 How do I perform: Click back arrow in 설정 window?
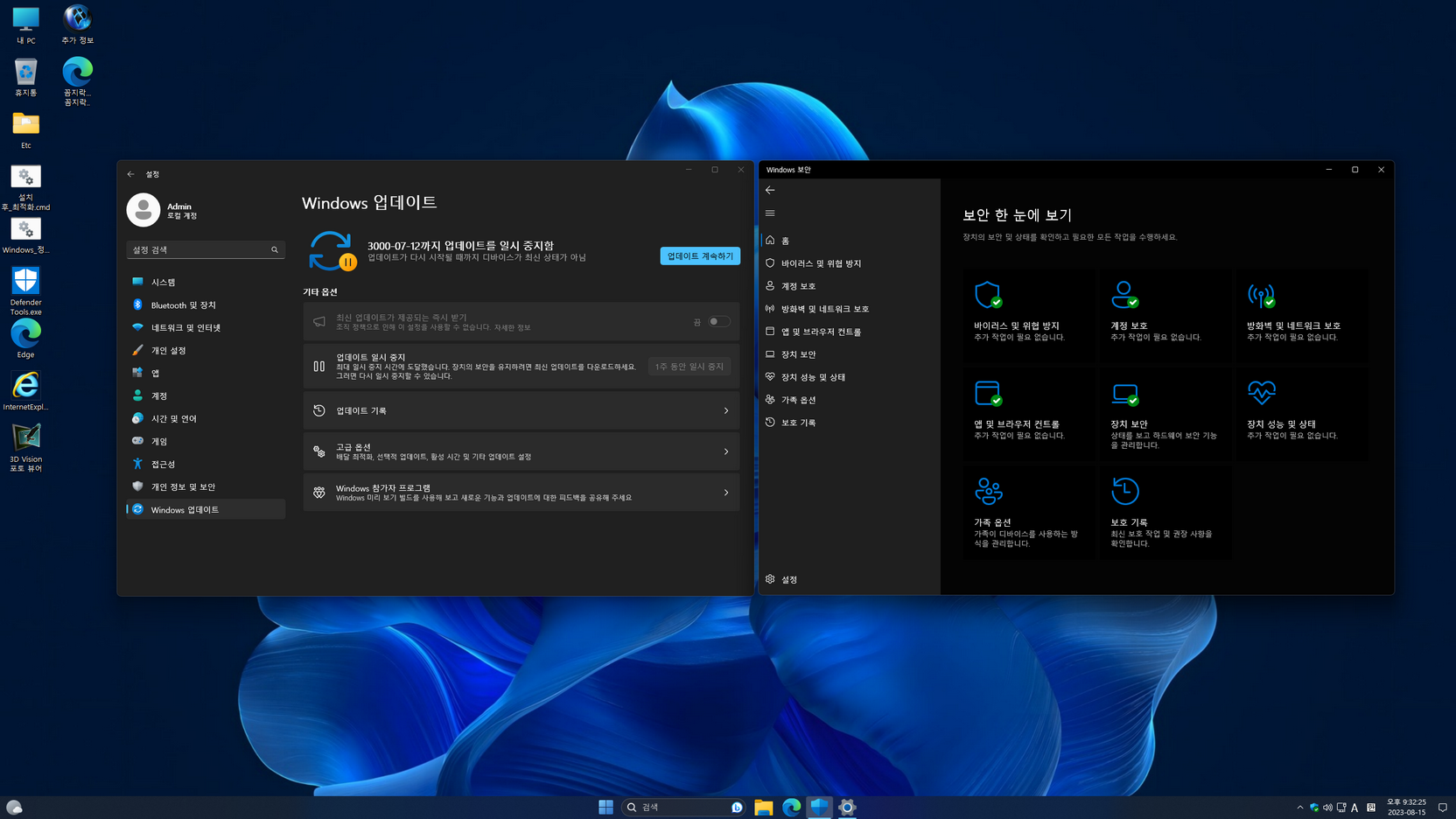[x=131, y=174]
